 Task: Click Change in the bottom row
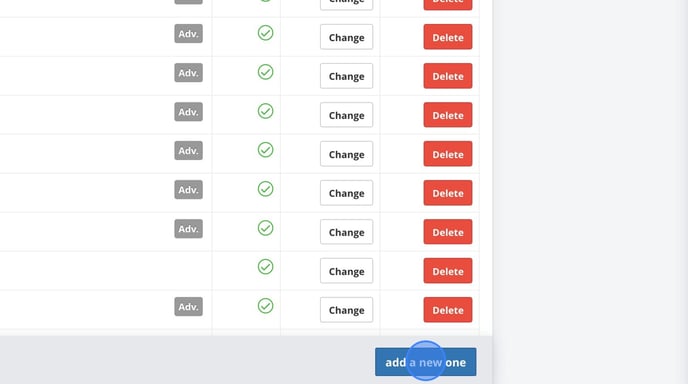click(347, 310)
